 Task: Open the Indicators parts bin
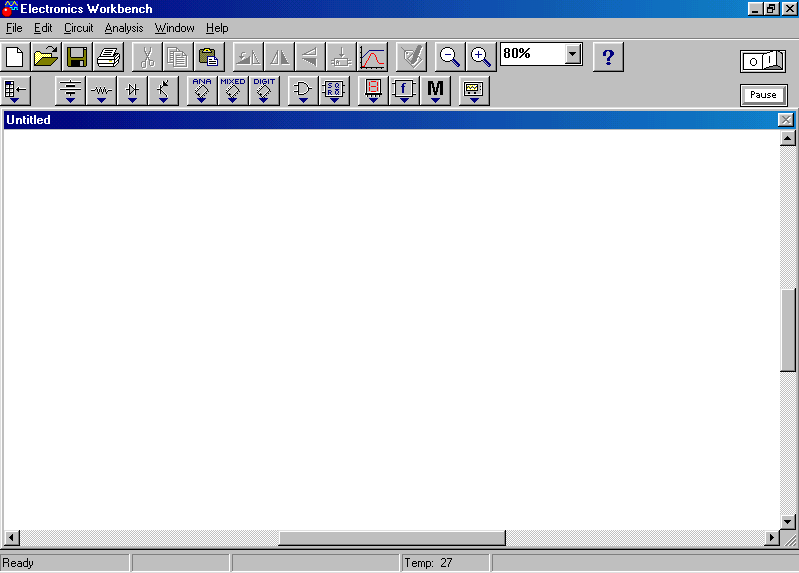pyautogui.click(x=373, y=91)
